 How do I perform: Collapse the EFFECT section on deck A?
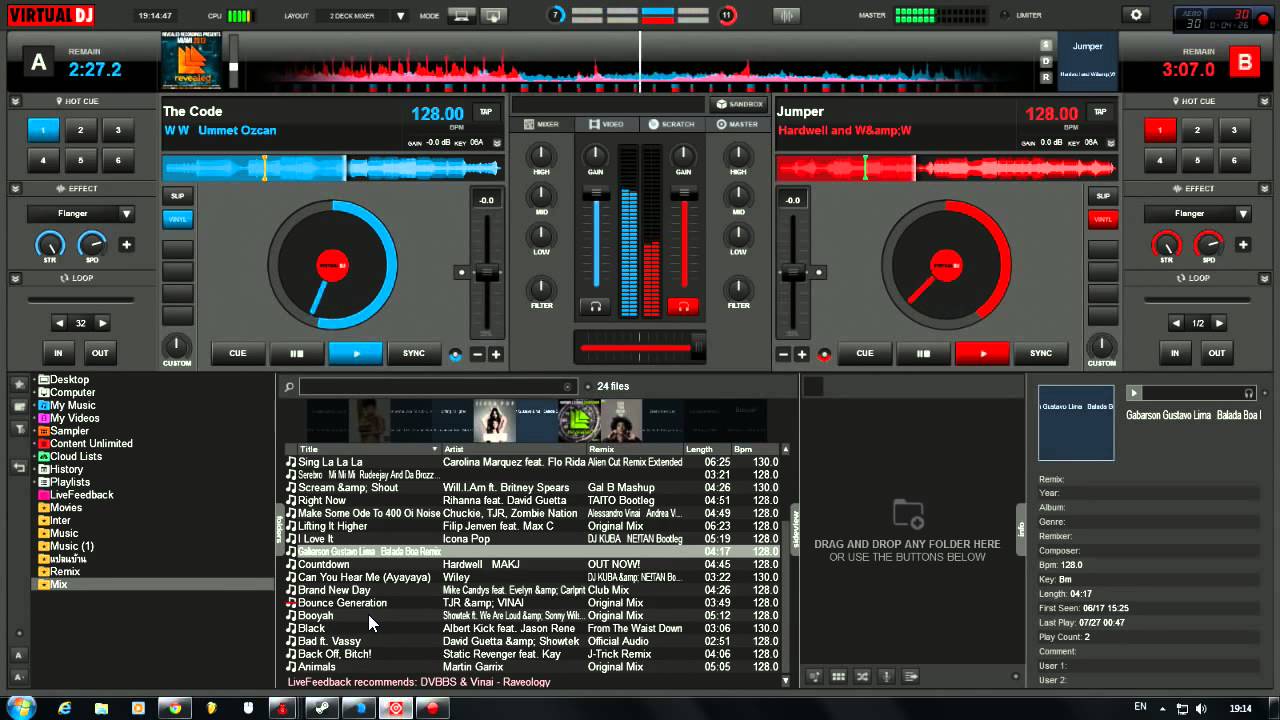point(16,188)
